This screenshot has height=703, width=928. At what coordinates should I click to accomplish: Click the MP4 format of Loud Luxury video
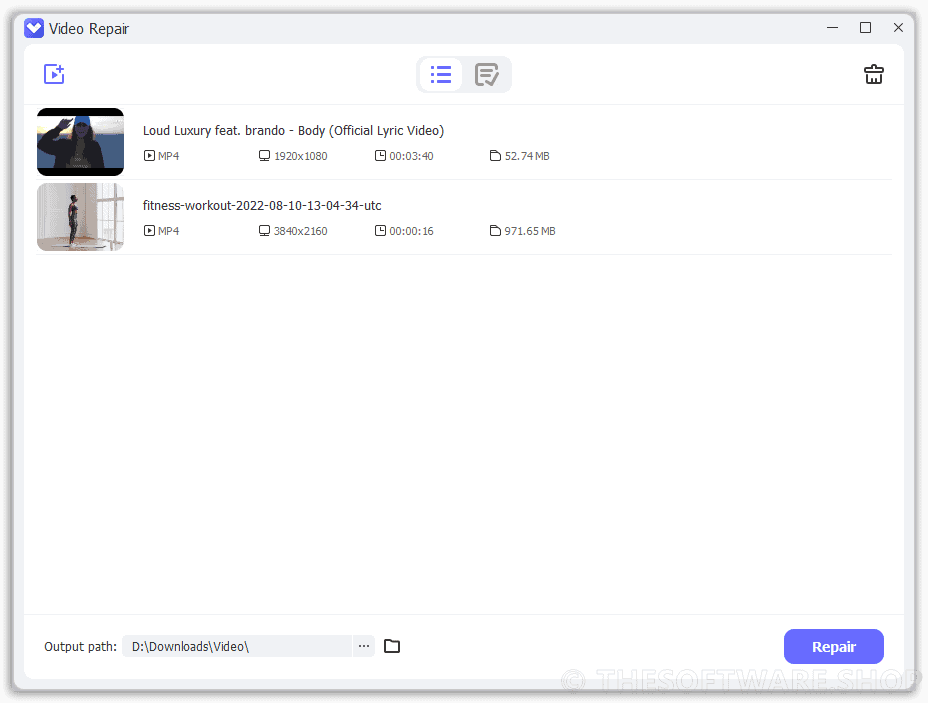coord(168,156)
